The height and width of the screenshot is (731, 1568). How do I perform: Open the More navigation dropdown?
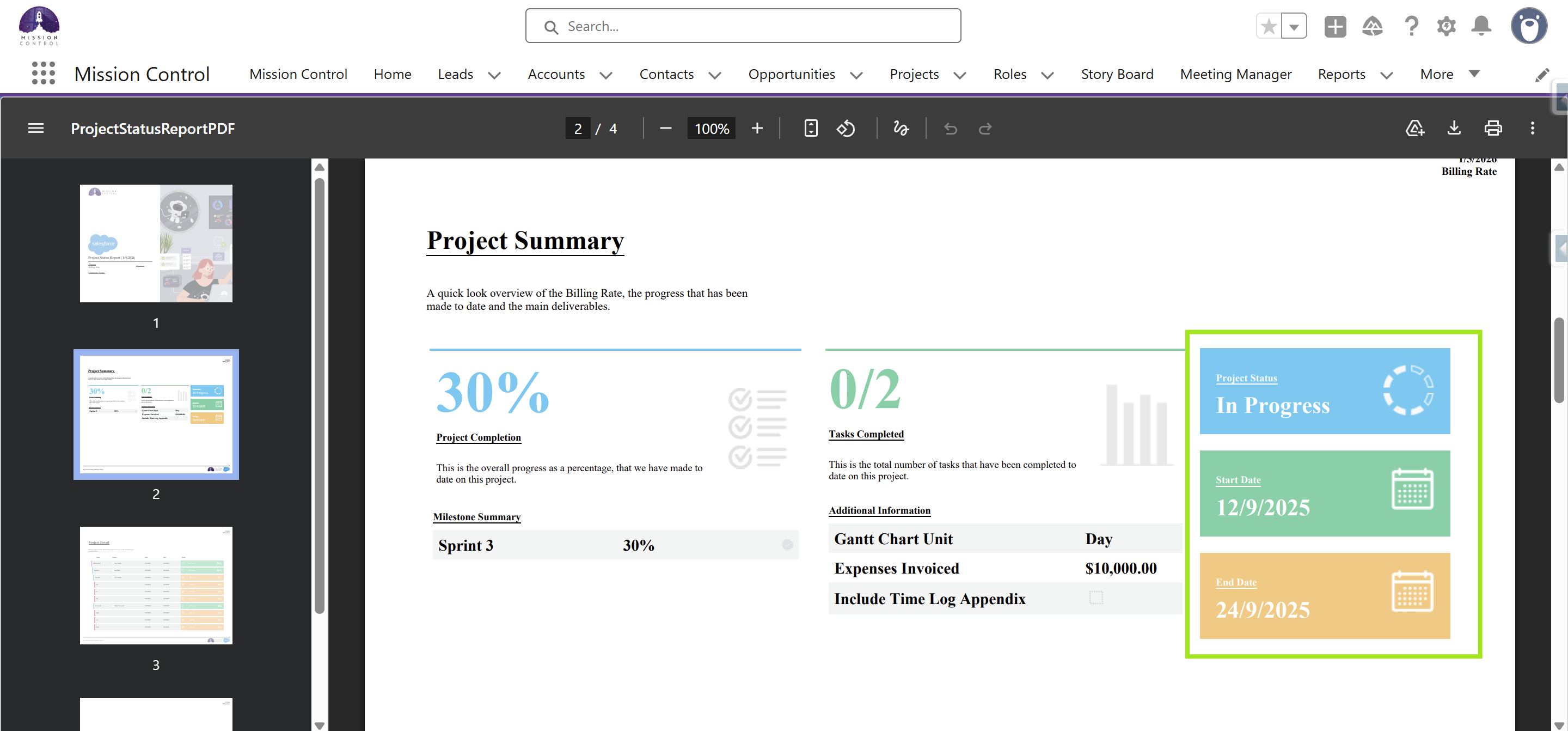click(x=1449, y=74)
